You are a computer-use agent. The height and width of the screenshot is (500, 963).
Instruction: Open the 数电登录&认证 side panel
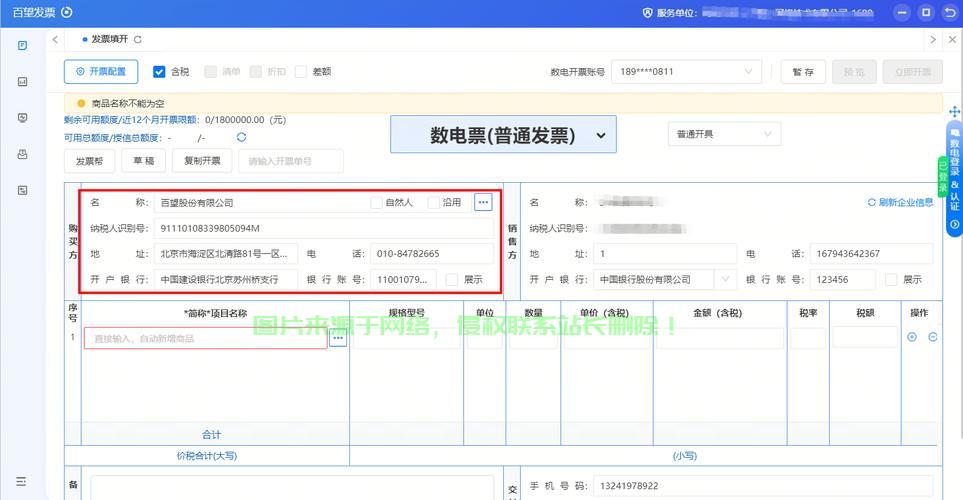(954, 178)
